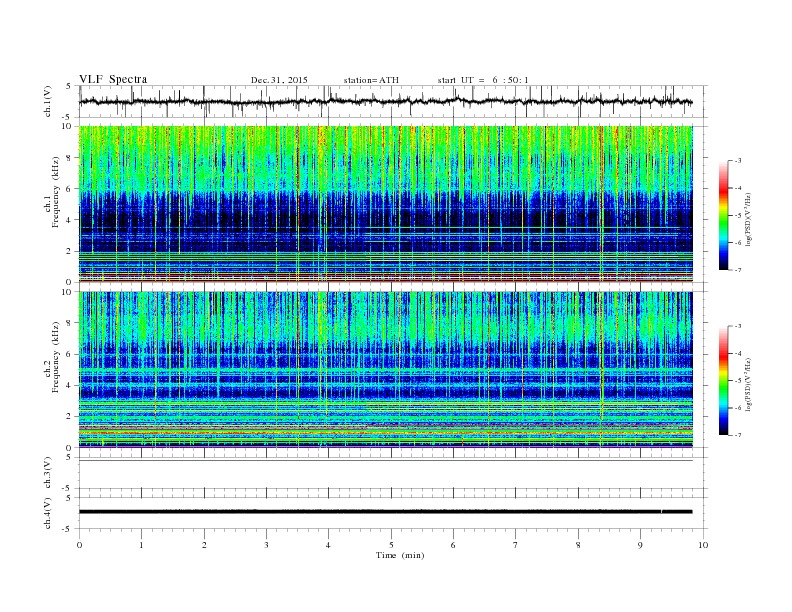Screen dimensions: 792x612
Task: Click the "ch.3(V)" axis label
Action: click(x=48, y=473)
